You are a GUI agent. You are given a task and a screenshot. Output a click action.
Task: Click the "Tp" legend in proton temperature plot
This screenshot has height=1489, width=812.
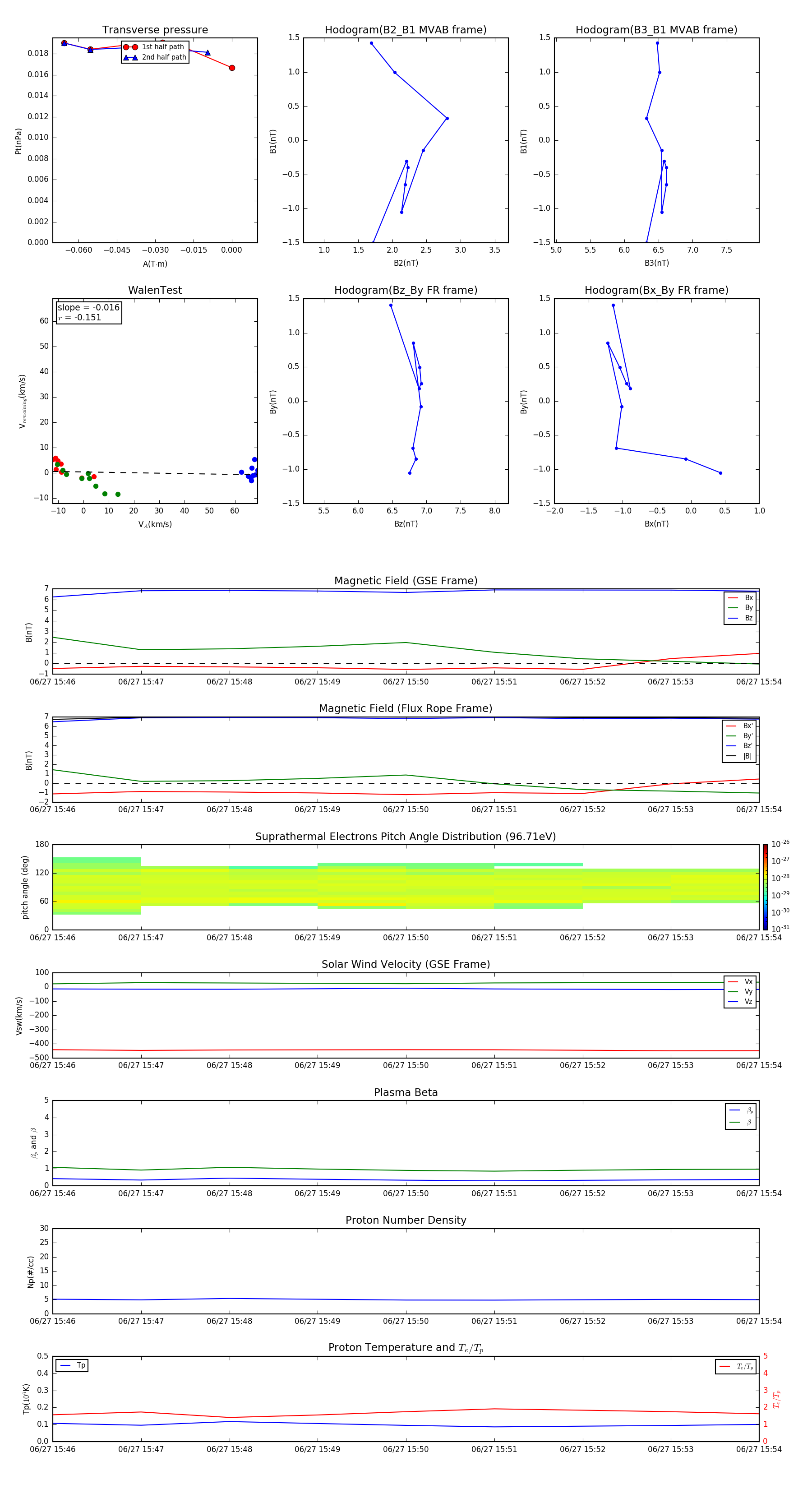pos(72,1365)
